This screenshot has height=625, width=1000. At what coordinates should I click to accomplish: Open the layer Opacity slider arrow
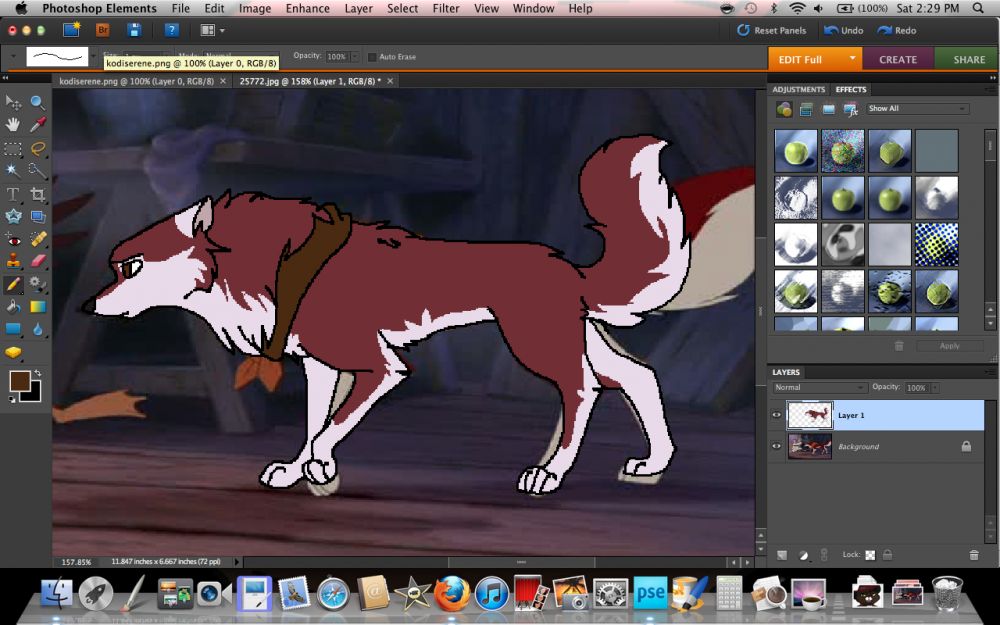tap(935, 388)
